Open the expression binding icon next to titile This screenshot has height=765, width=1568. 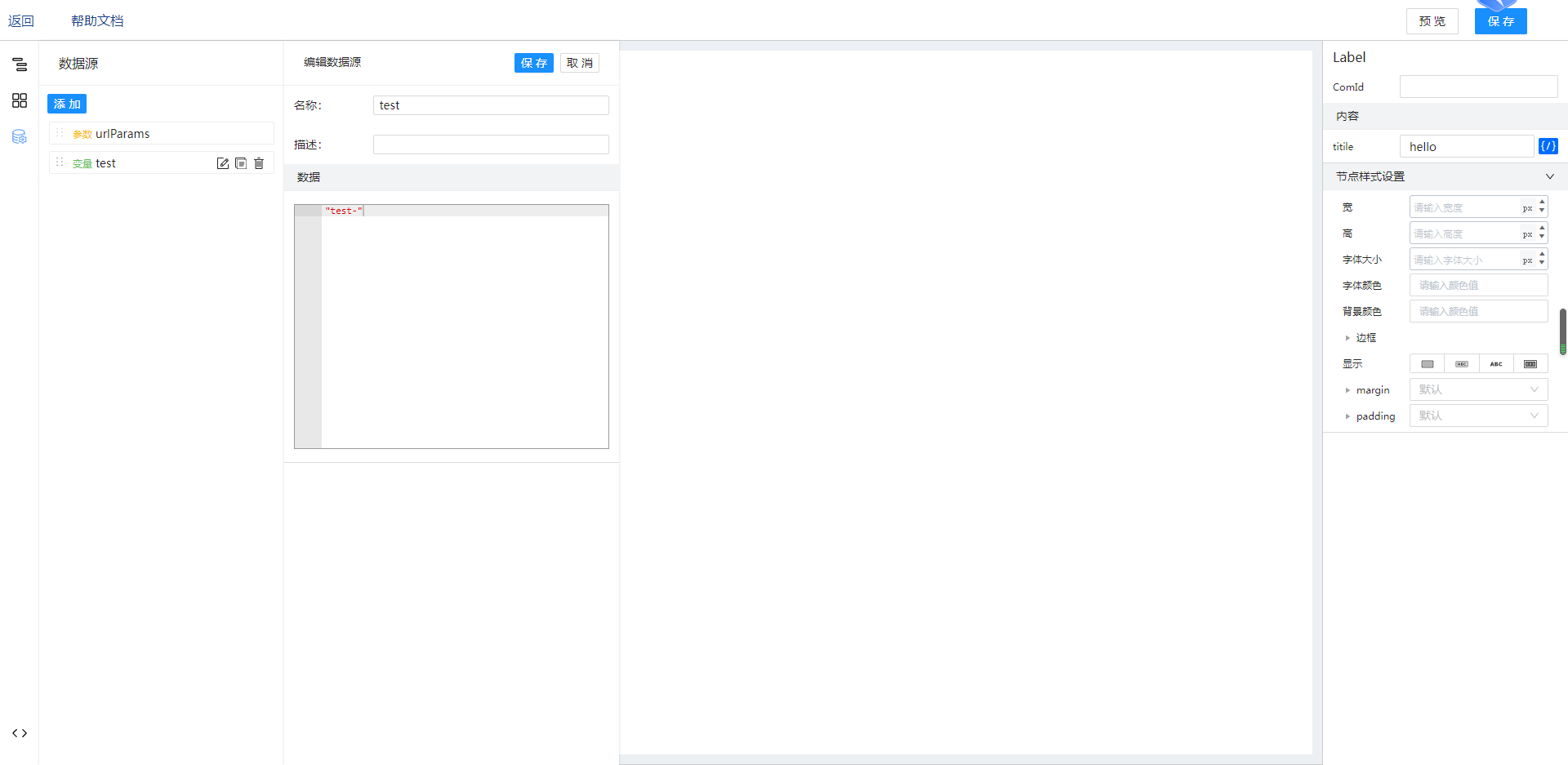point(1548,146)
